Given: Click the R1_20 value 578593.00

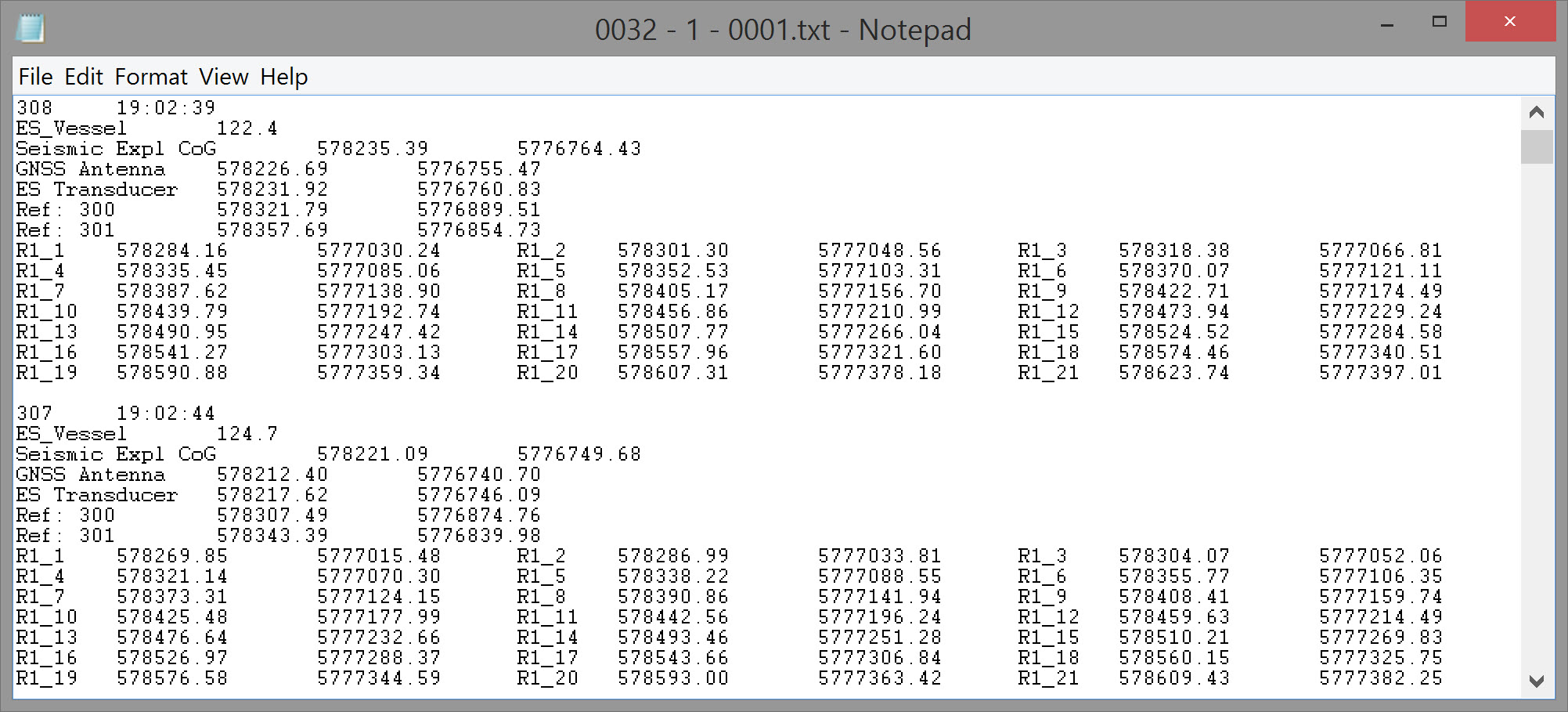Looking at the screenshot, I should pos(673,678).
